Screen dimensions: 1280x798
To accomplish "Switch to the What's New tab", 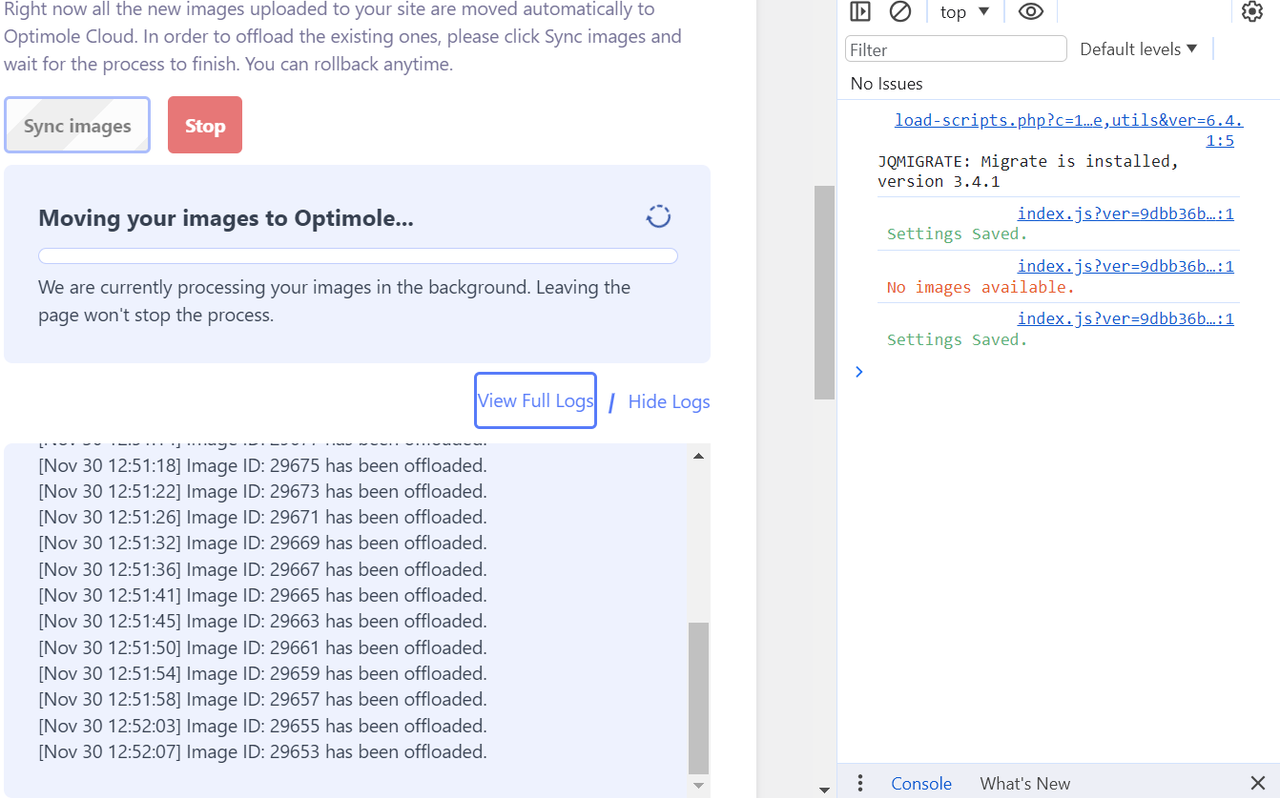I will point(1025,783).
